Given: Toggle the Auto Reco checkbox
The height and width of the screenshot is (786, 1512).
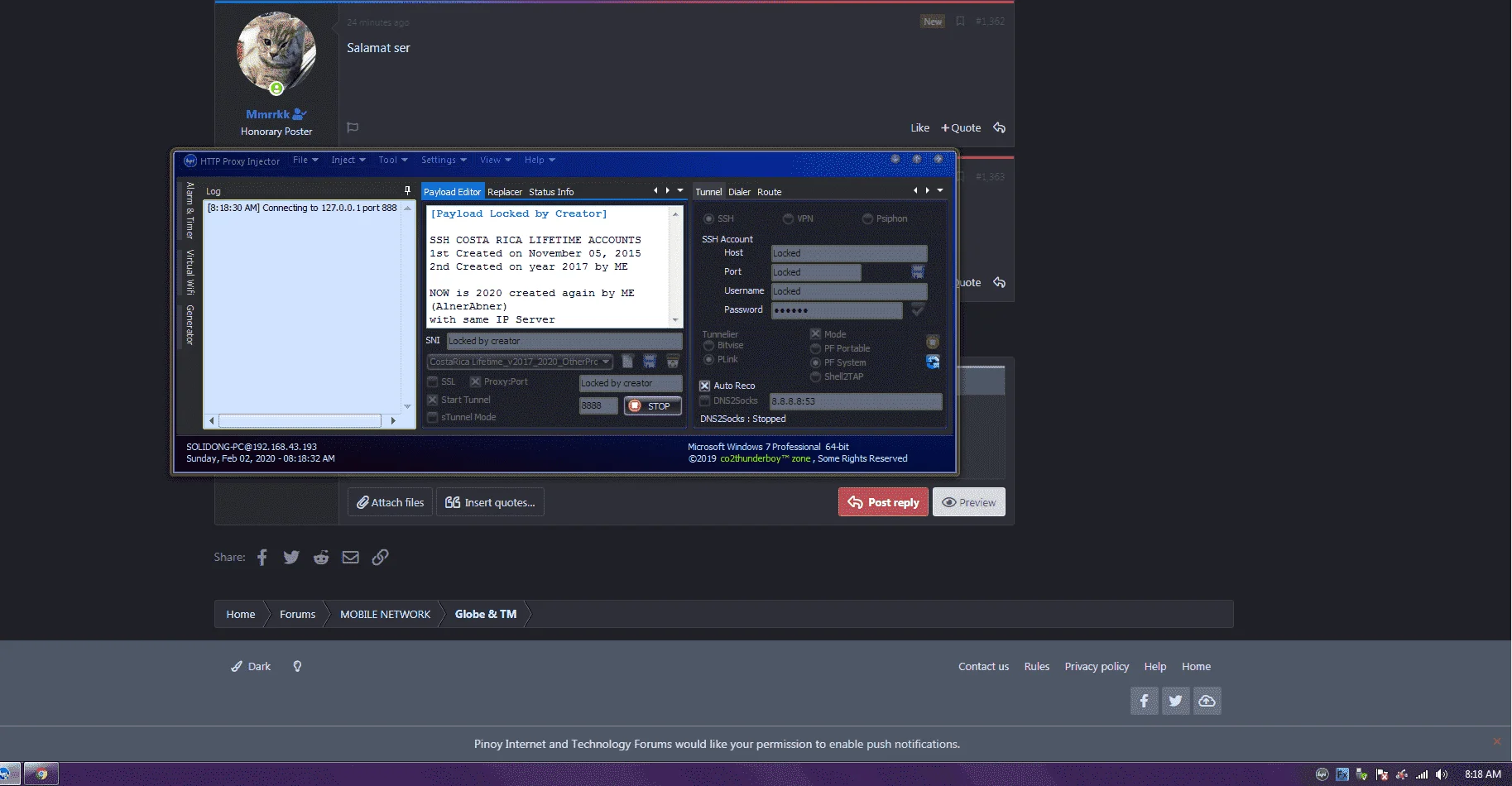Looking at the screenshot, I should 705,386.
